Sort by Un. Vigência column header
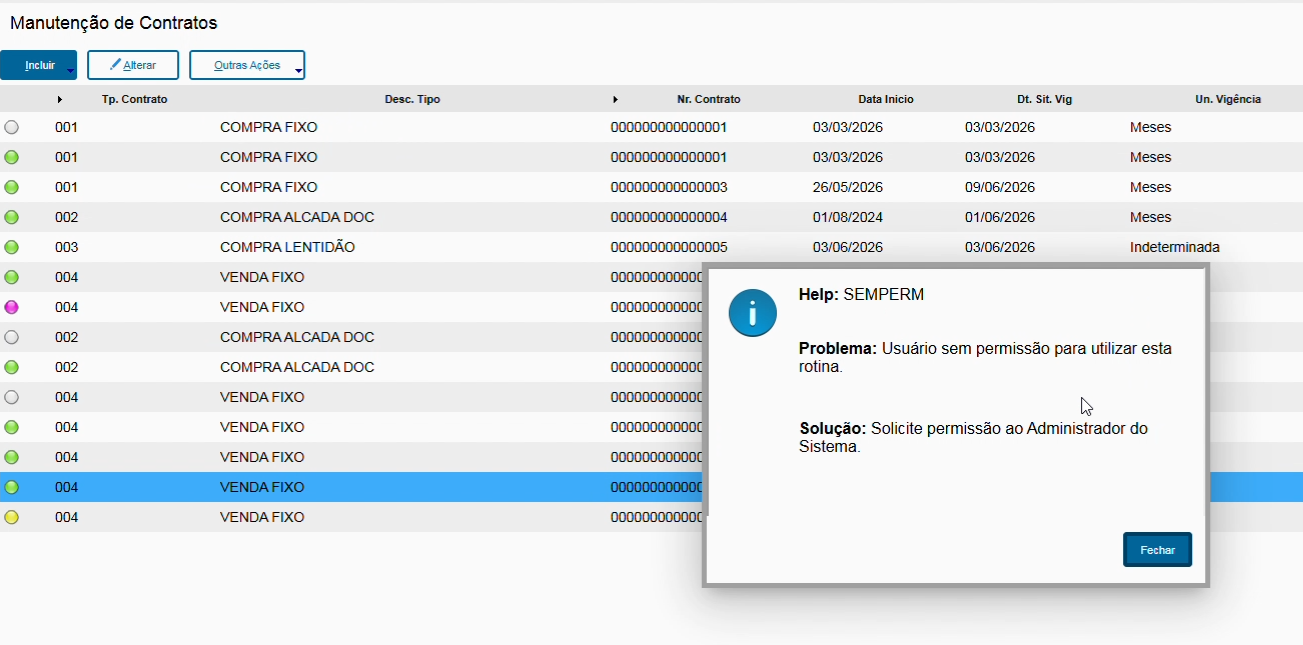The height and width of the screenshot is (645, 1303). click(x=1228, y=99)
